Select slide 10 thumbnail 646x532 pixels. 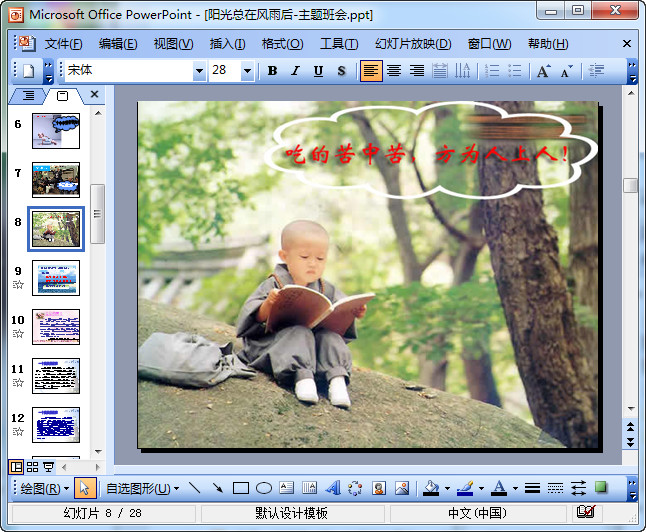click(x=56, y=327)
